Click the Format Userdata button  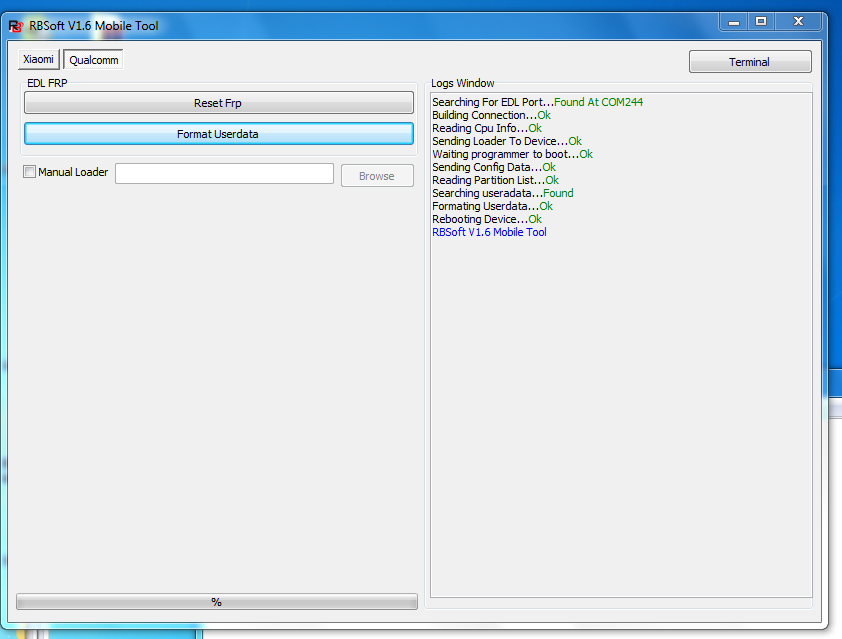219,134
